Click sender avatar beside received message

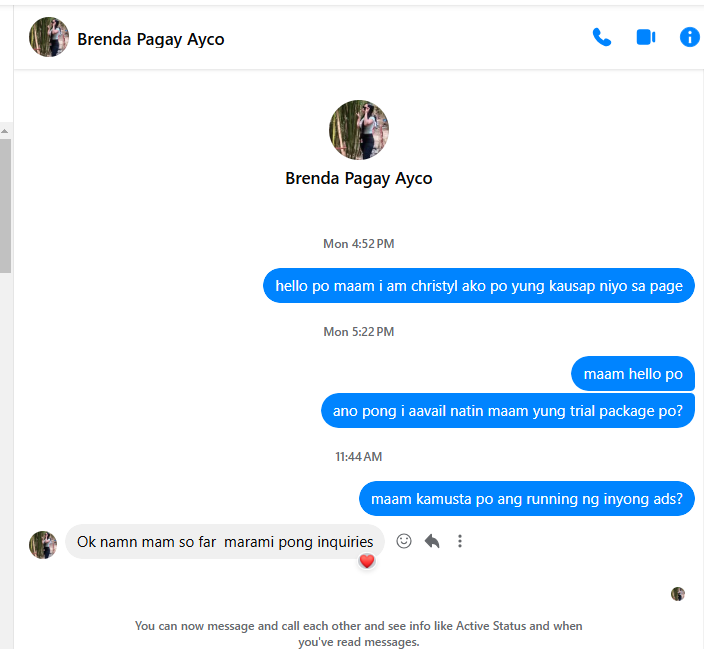tap(43, 544)
